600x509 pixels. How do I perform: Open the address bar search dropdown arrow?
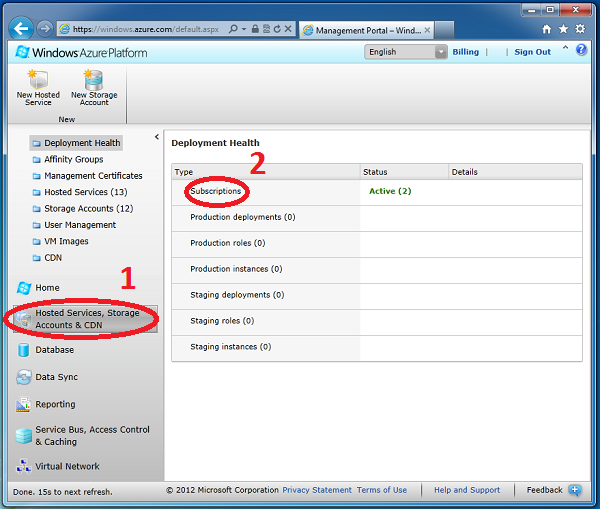click(244, 29)
